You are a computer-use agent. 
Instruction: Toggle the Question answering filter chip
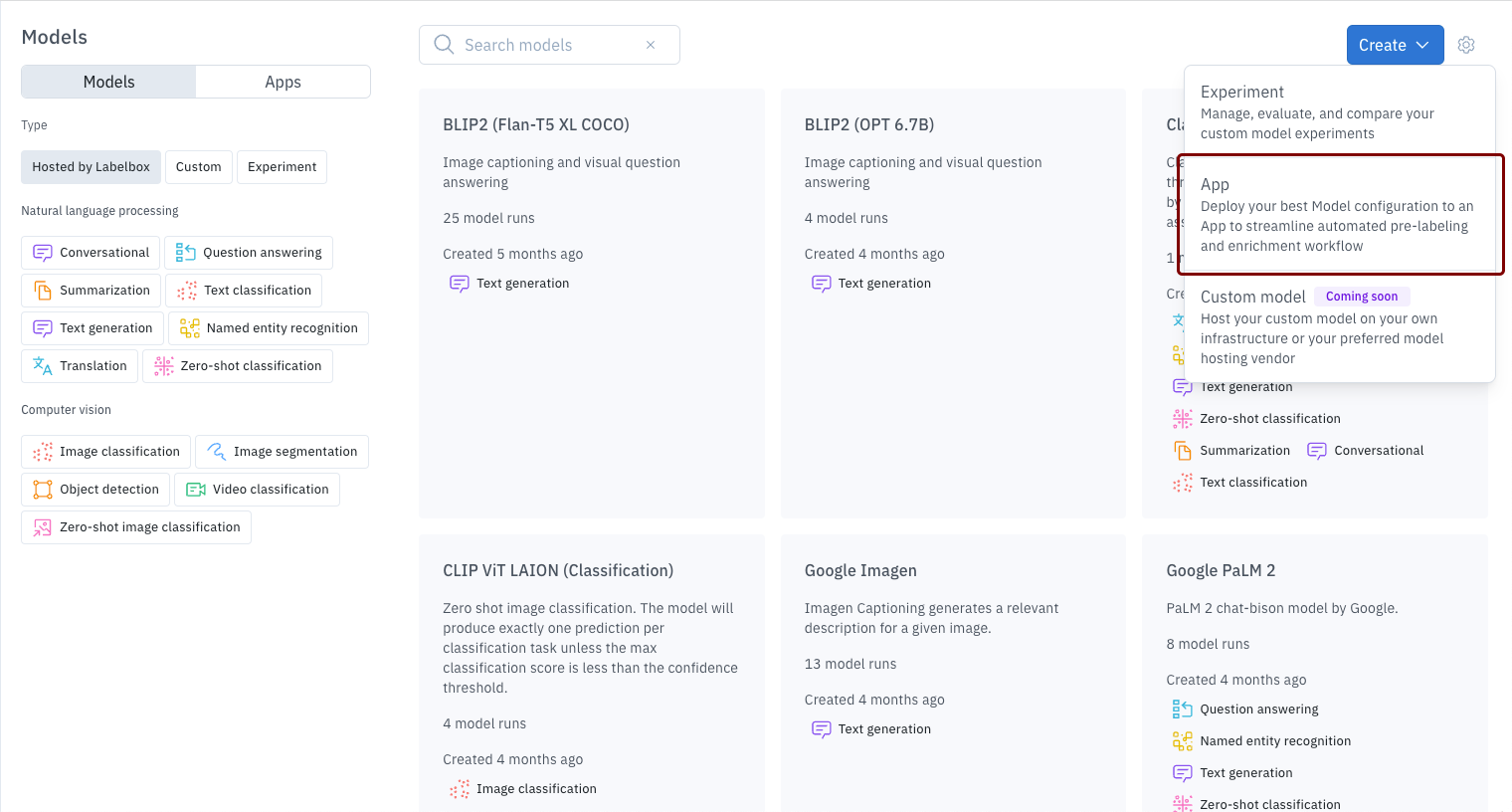[x=249, y=253]
